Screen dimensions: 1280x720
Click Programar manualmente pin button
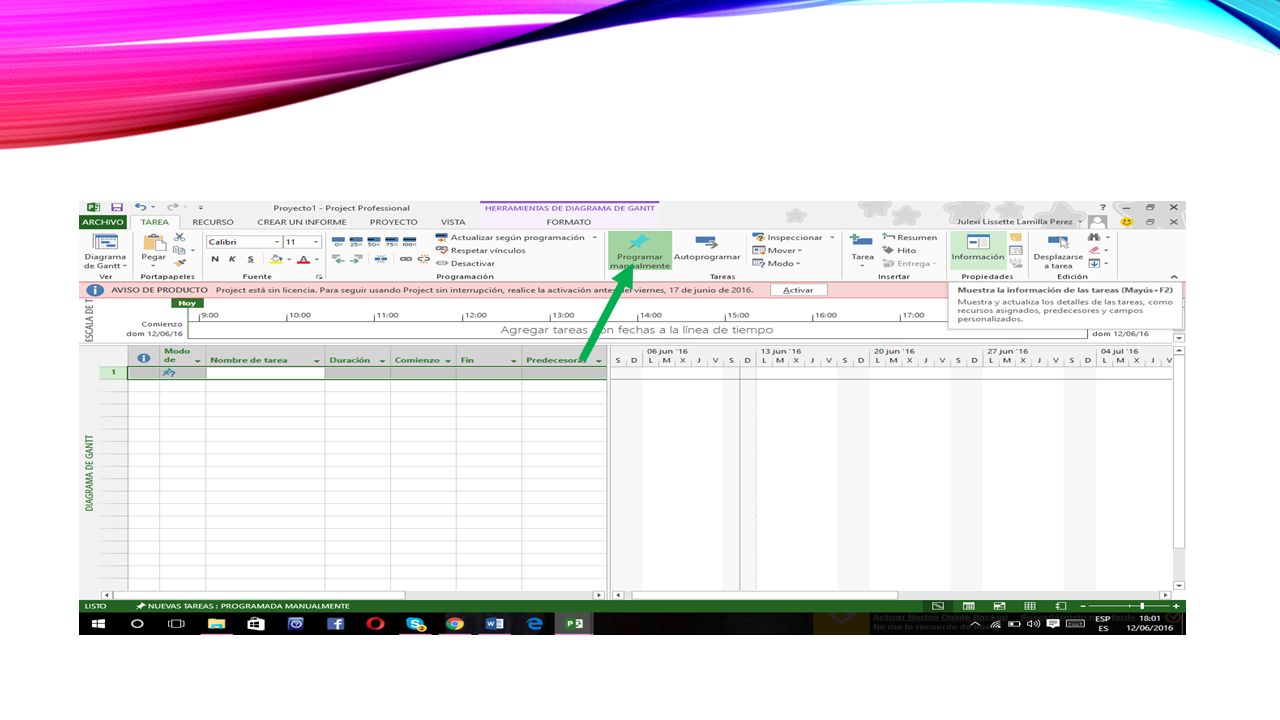pos(639,251)
